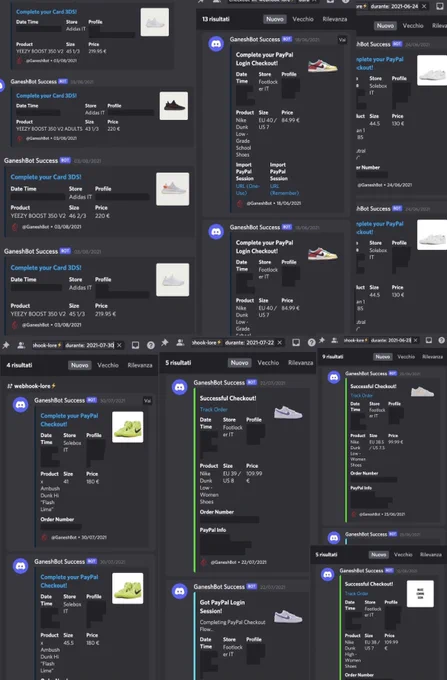447x680 pixels.
Task: Open lime Ambush Dunk Hi thumbnail, size 41
Action: point(127,427)
